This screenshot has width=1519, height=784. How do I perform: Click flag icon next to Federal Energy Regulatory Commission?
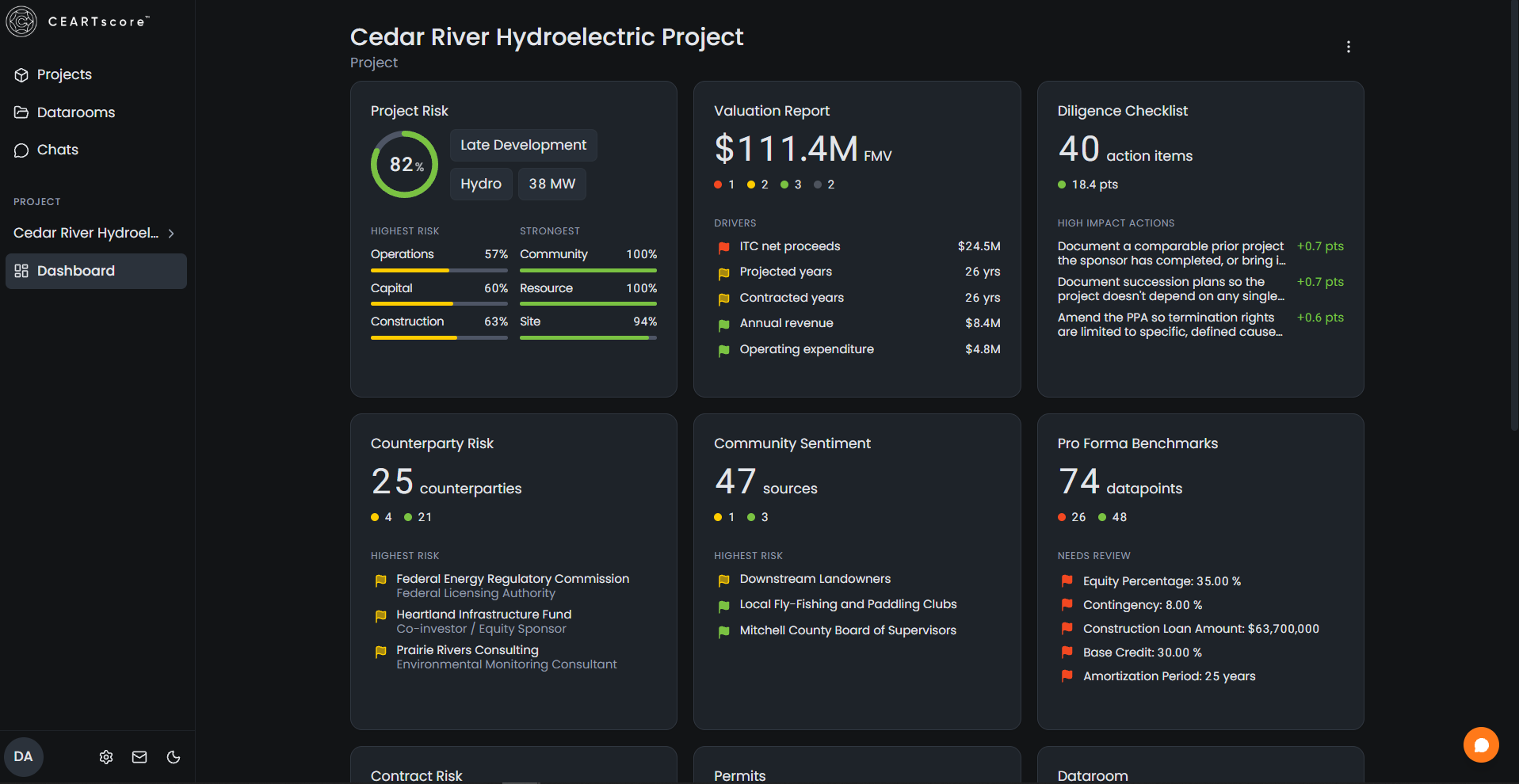coord(380,580)
